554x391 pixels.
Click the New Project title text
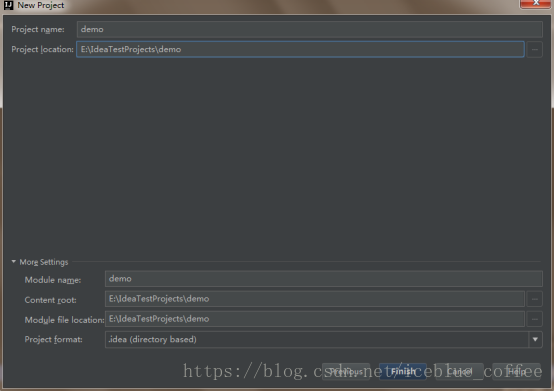[x=41, y=5]
